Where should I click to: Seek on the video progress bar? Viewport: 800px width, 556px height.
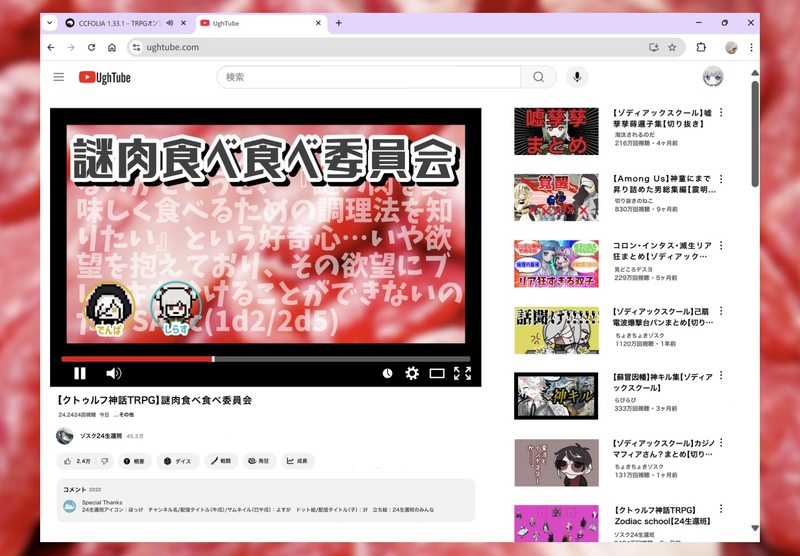pyautogui.click(x=265, y=359)
